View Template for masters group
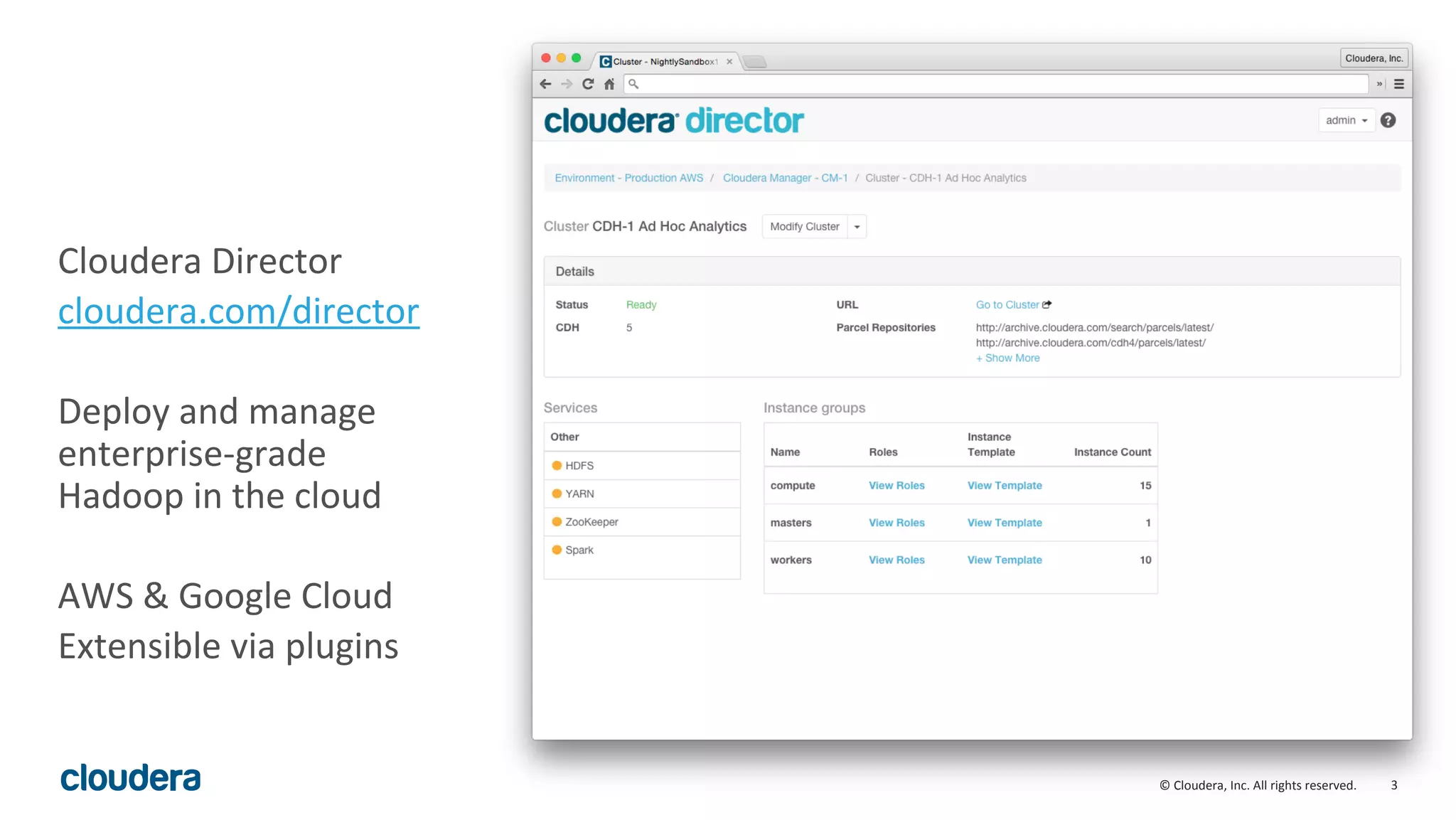This screenshot has width=1456, height=820. pos(1005,523)
